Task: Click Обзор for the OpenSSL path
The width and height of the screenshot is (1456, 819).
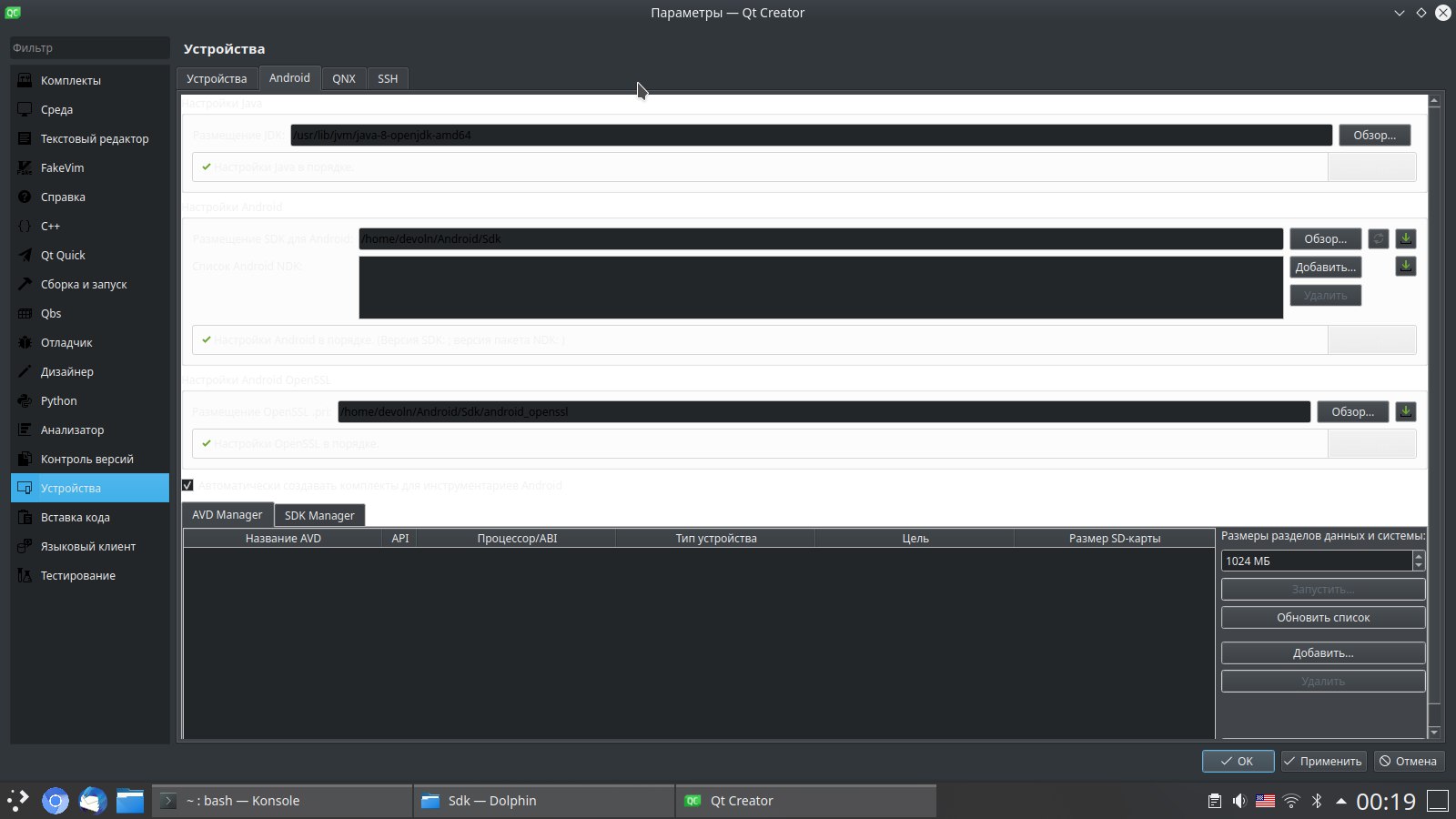Action: tap(1352, 411)
